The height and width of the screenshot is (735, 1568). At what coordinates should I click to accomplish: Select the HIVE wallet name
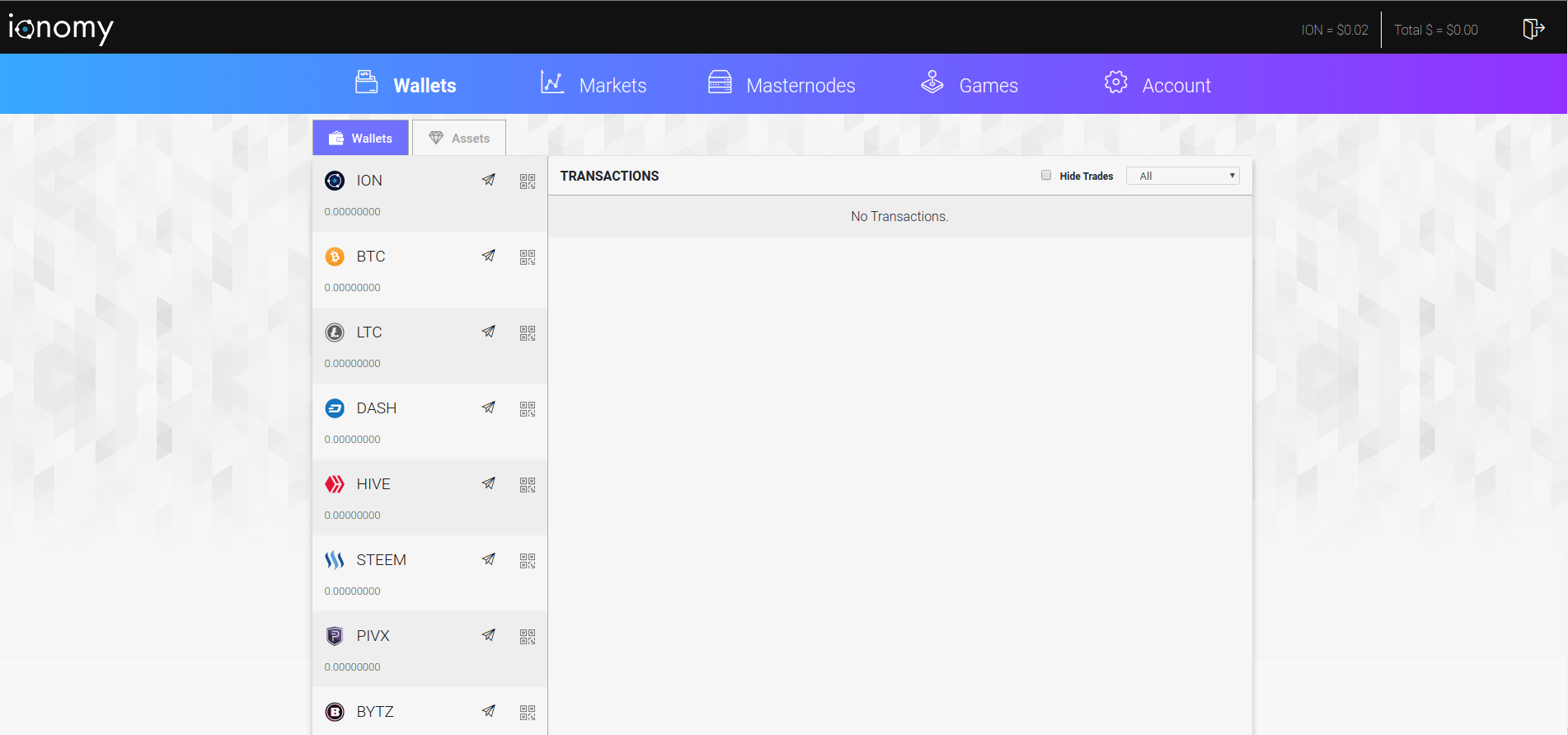pos(373,484)
